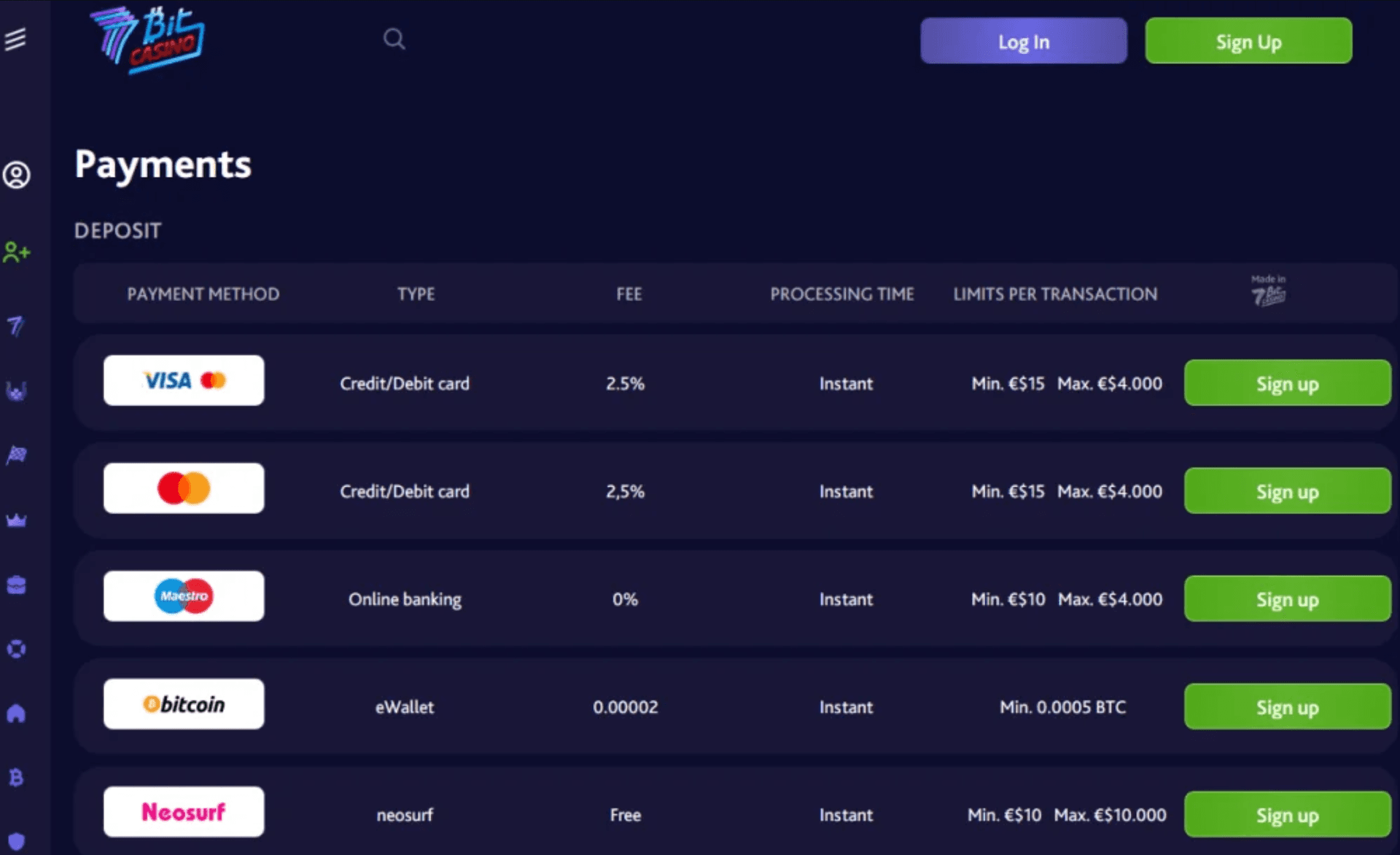This screenshot has width=1400, height=855.
Task: Click the checkered flag sidebar icon
Action: [x=16, y=456]
